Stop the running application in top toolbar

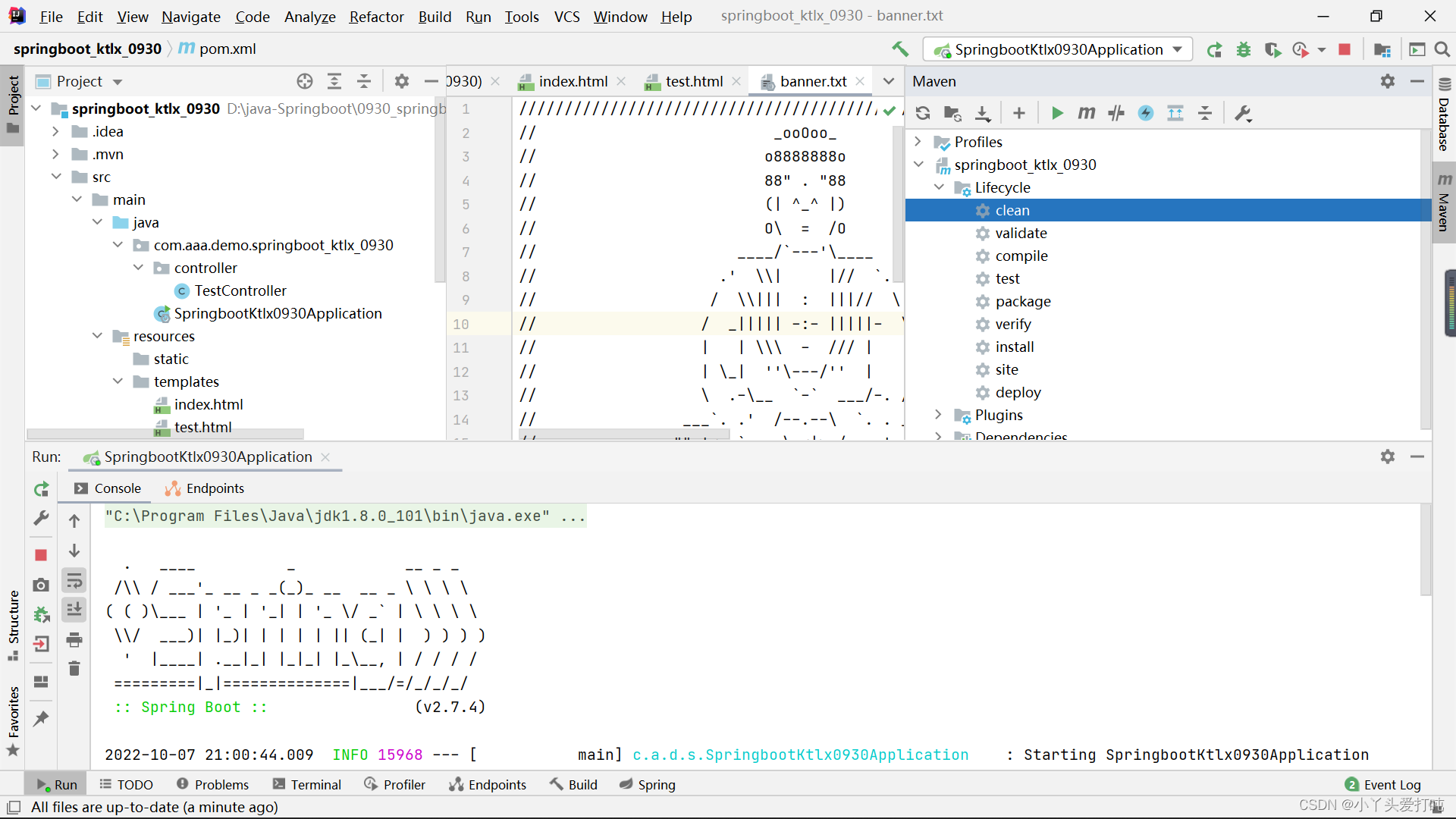pos(1345,49)
